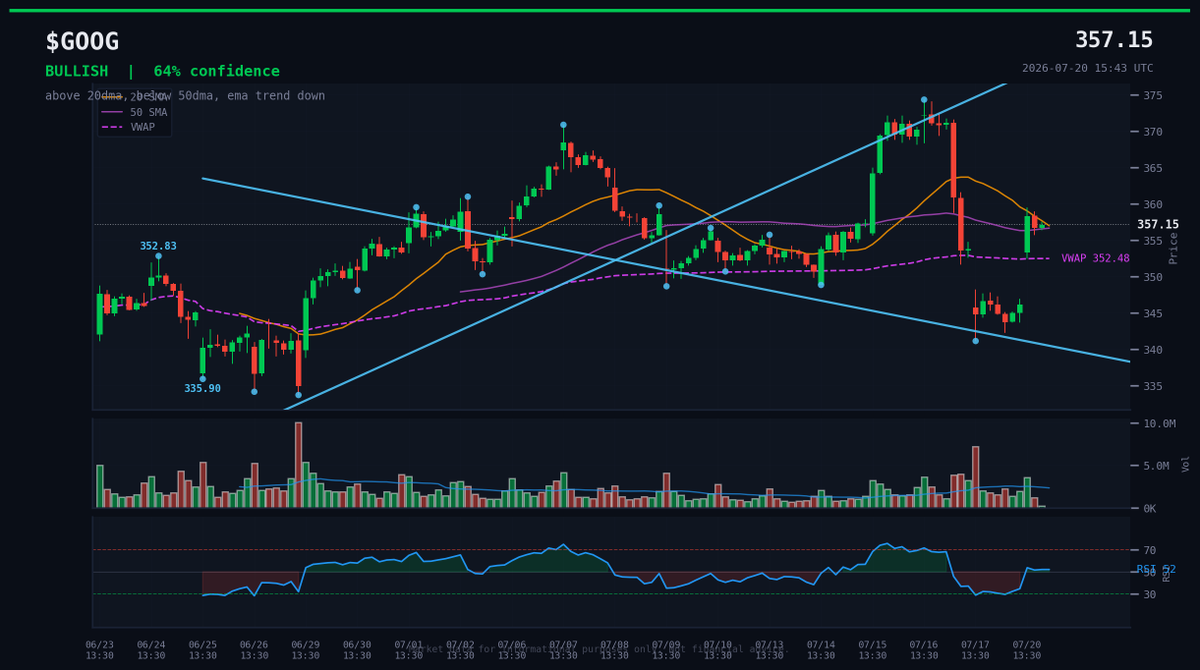Click the 357.15 price in the header

pos(1114,40)
